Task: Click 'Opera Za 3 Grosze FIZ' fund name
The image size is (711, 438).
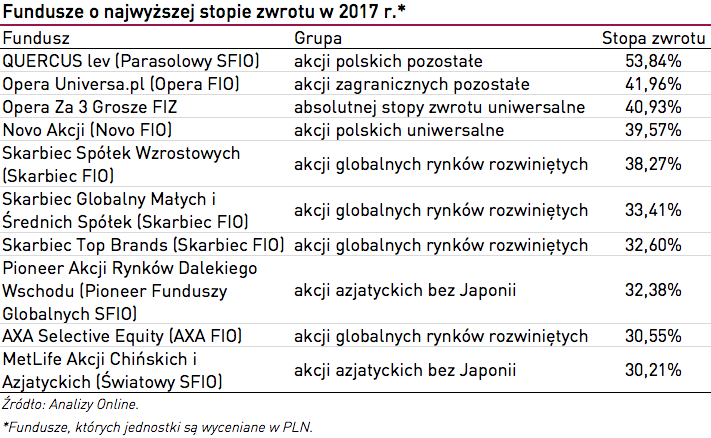Action: pos(89,107)
